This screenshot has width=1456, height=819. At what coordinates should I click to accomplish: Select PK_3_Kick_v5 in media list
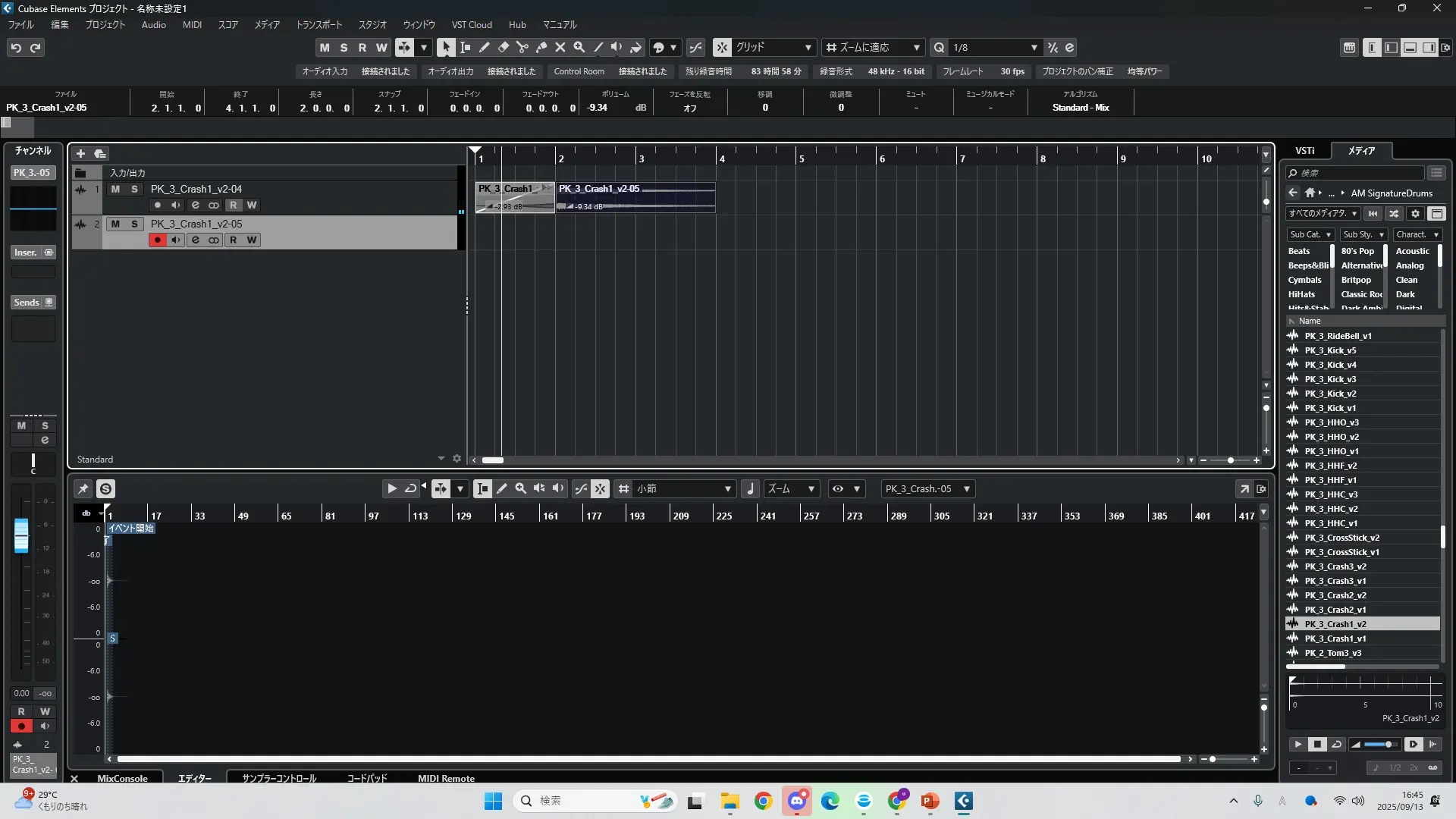1330,350
